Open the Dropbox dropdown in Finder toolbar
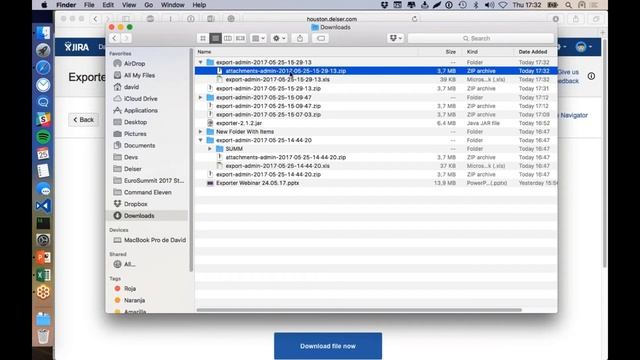 coord(396,38)
